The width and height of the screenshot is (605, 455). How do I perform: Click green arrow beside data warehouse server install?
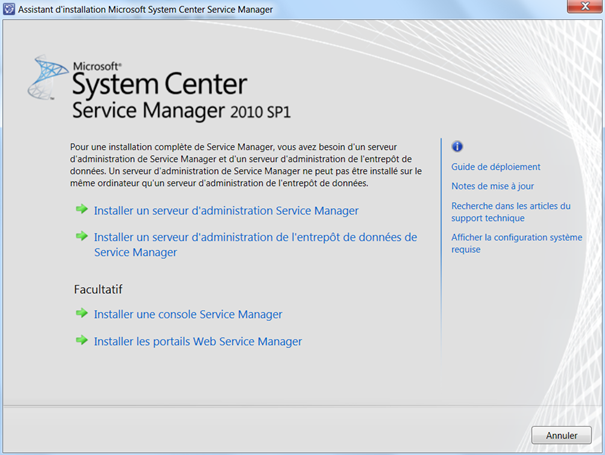[82, 236]
